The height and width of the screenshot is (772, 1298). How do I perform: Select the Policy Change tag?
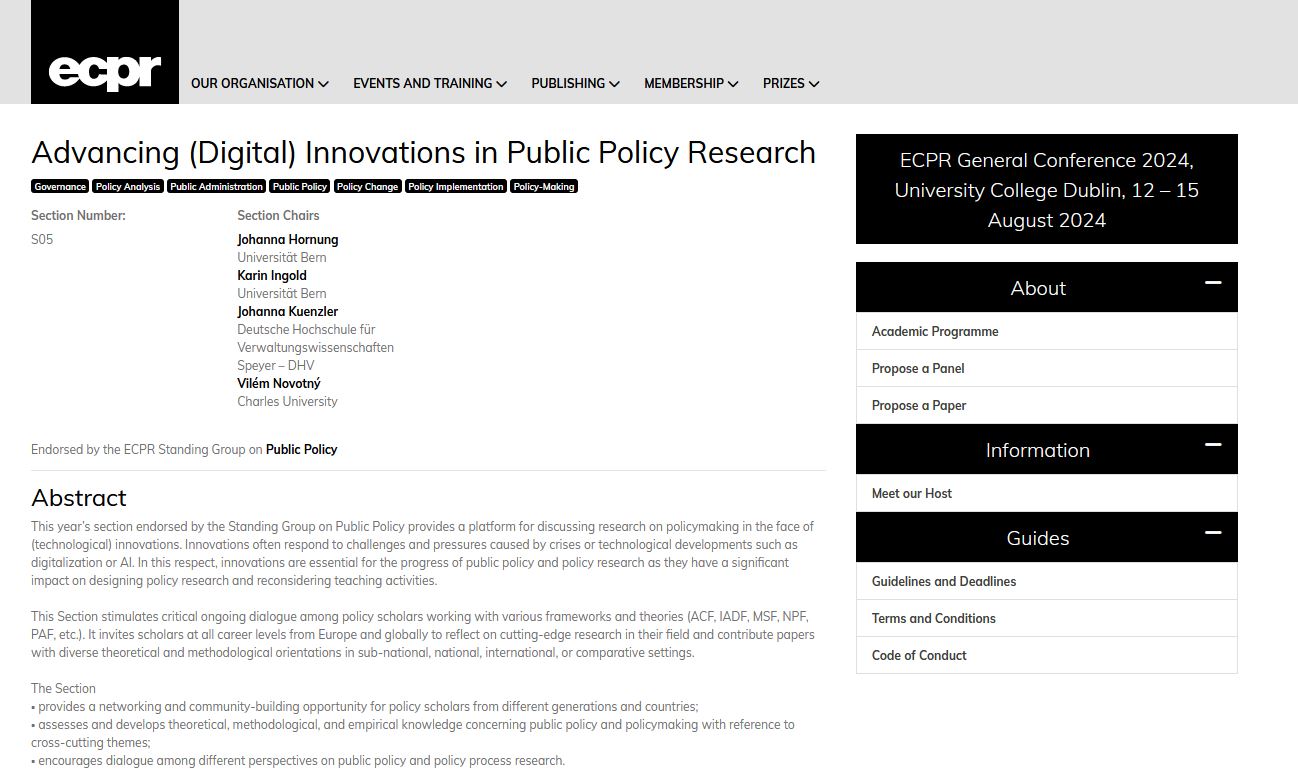pyautogui.click(x=367, y=187)
